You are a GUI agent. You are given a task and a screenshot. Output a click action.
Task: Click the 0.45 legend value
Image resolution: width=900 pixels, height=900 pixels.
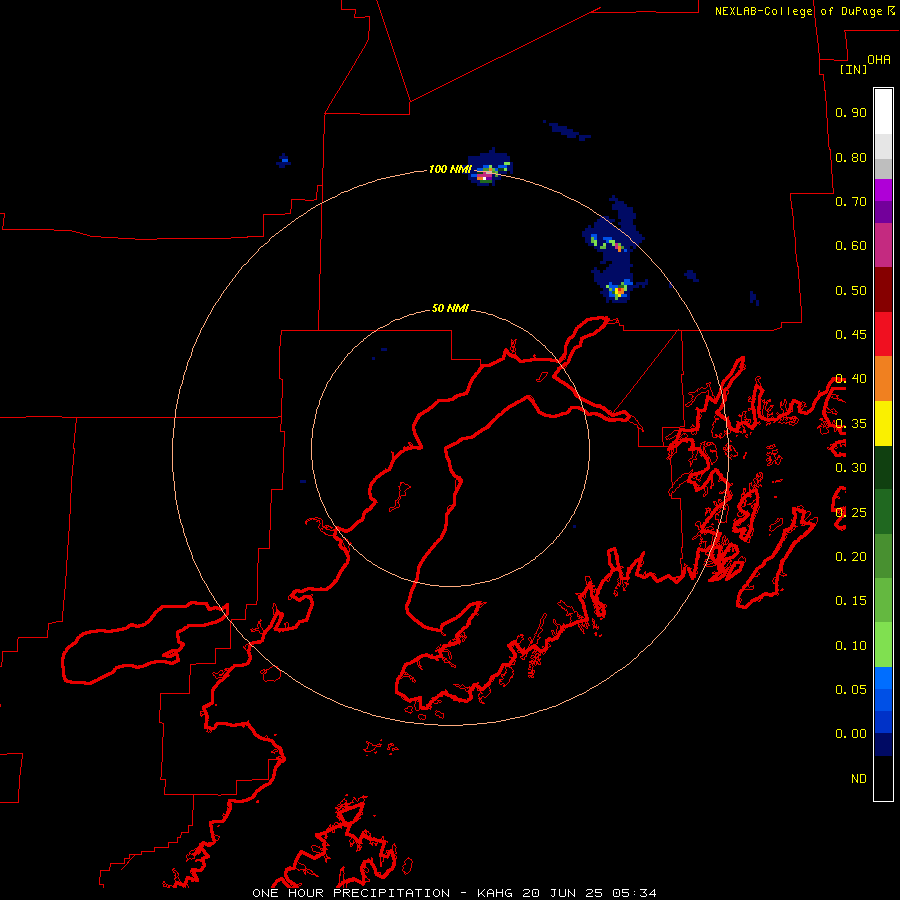851,335
